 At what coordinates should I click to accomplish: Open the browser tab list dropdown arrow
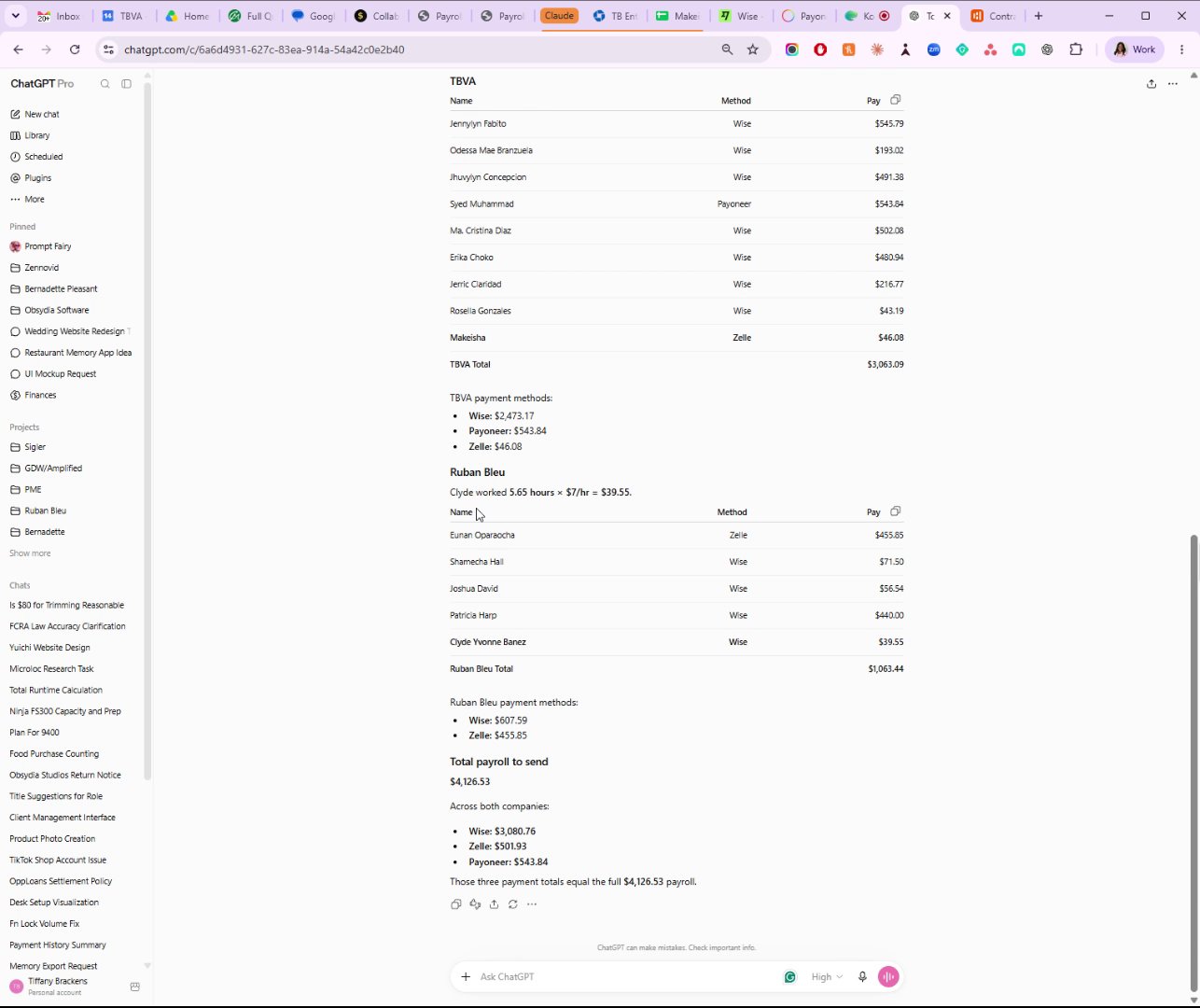[15, 16]
